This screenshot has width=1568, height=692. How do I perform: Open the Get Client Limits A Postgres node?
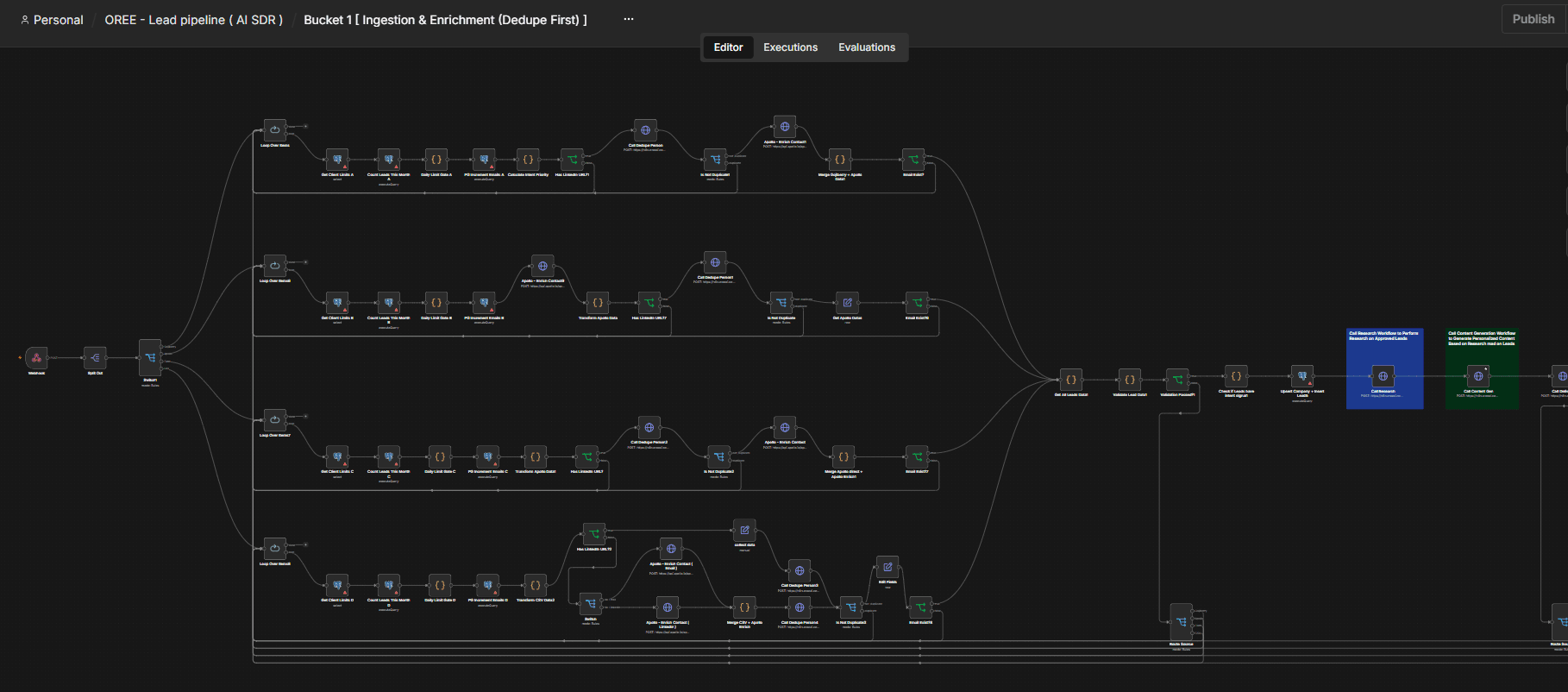(x=337, y=160)
